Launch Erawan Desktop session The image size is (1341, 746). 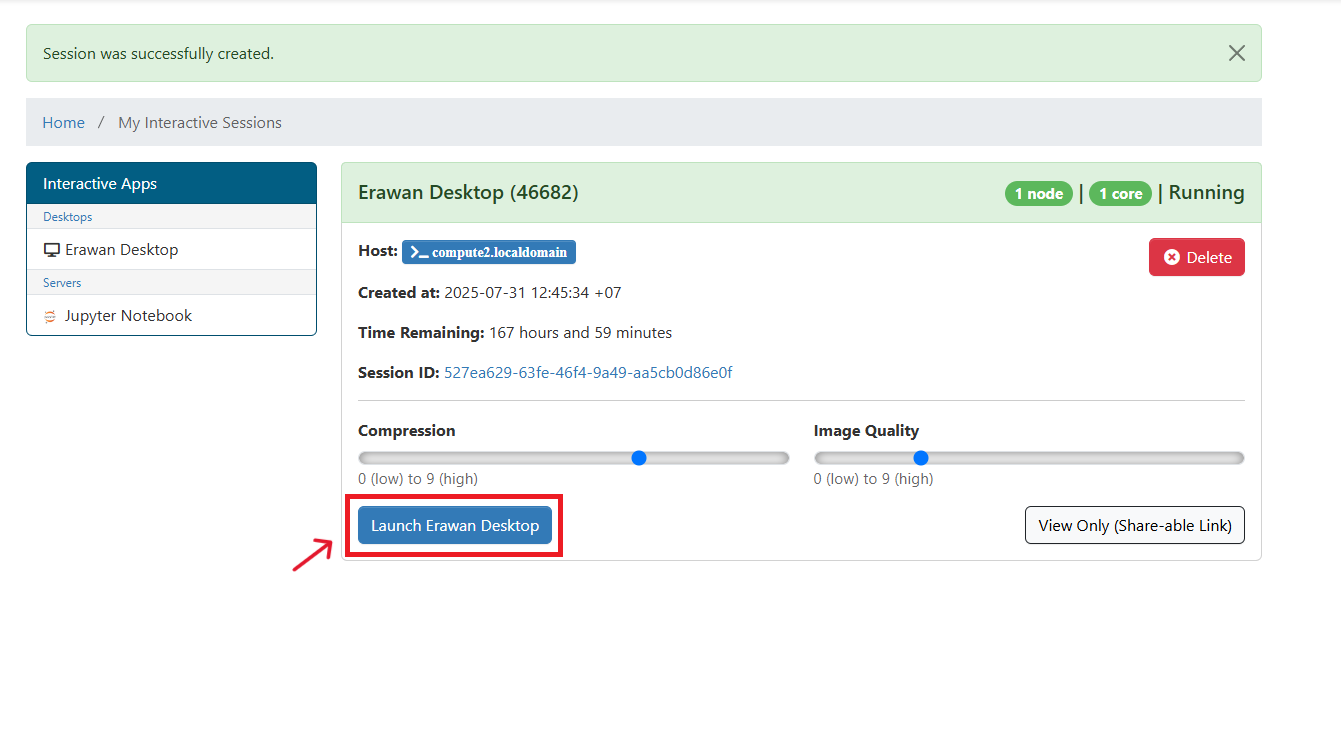point(455,525)
